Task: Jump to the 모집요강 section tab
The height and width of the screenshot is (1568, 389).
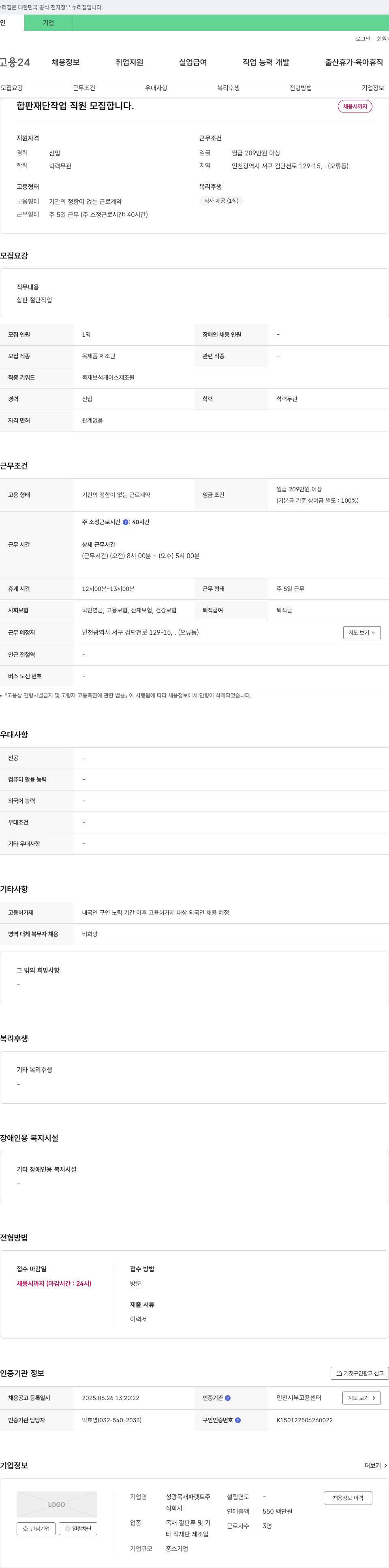Action: [x=12, y=88]
